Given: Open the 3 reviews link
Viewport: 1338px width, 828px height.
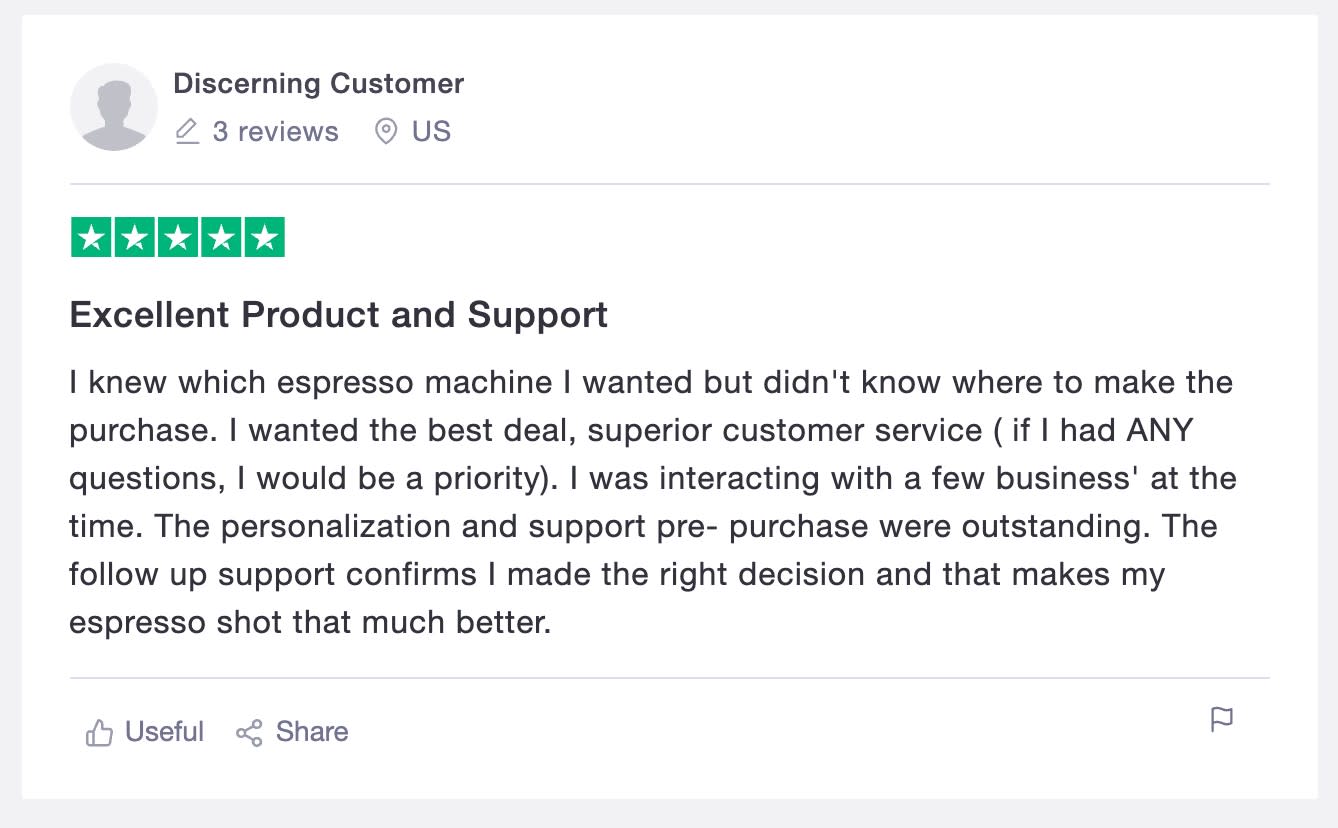Looking at the screenshot, I should pyautogui.click(x=275, y=131).
